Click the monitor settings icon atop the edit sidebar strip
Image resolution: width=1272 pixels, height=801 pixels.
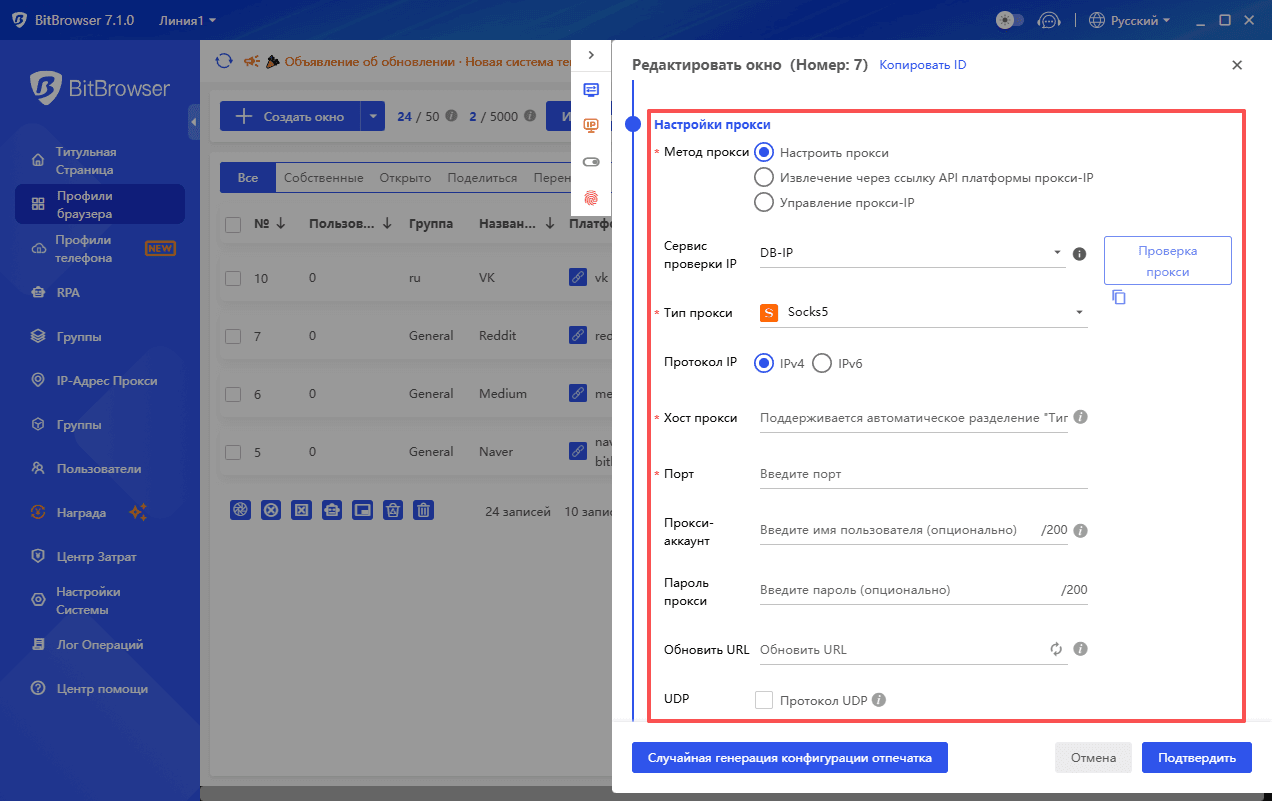(x=591, y=89)
